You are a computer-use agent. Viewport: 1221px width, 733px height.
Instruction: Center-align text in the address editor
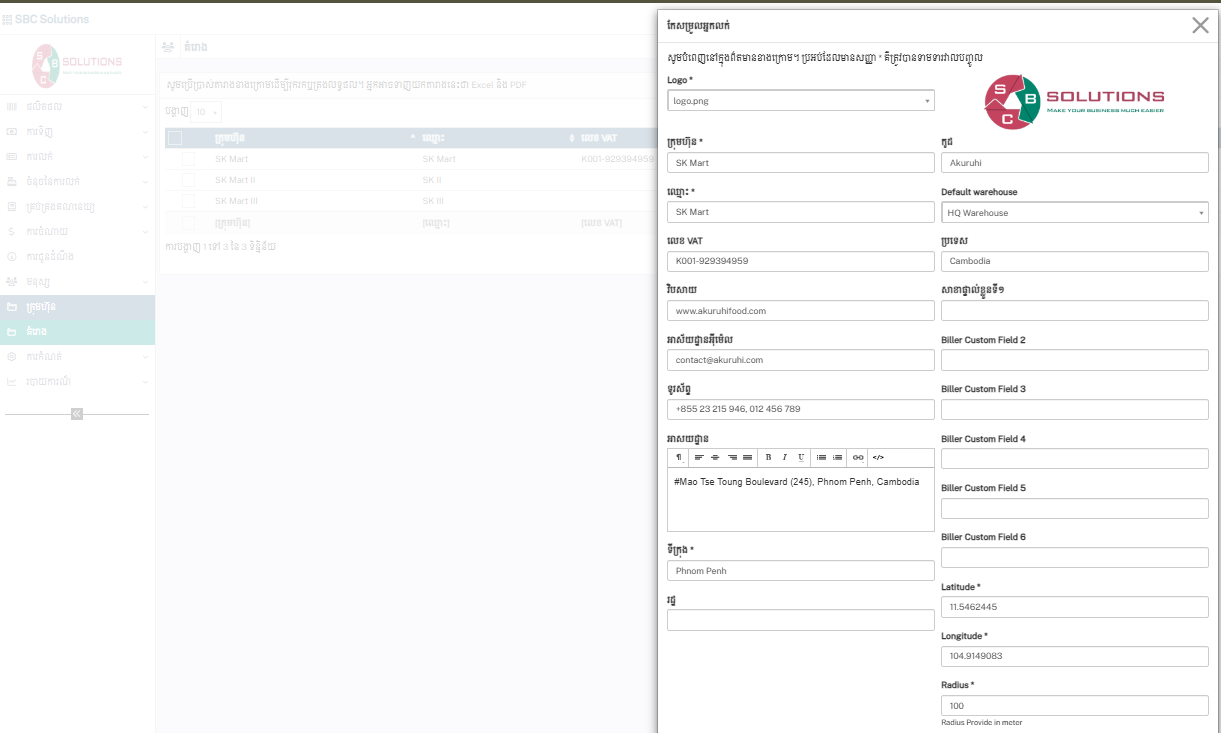pos(715,457)
